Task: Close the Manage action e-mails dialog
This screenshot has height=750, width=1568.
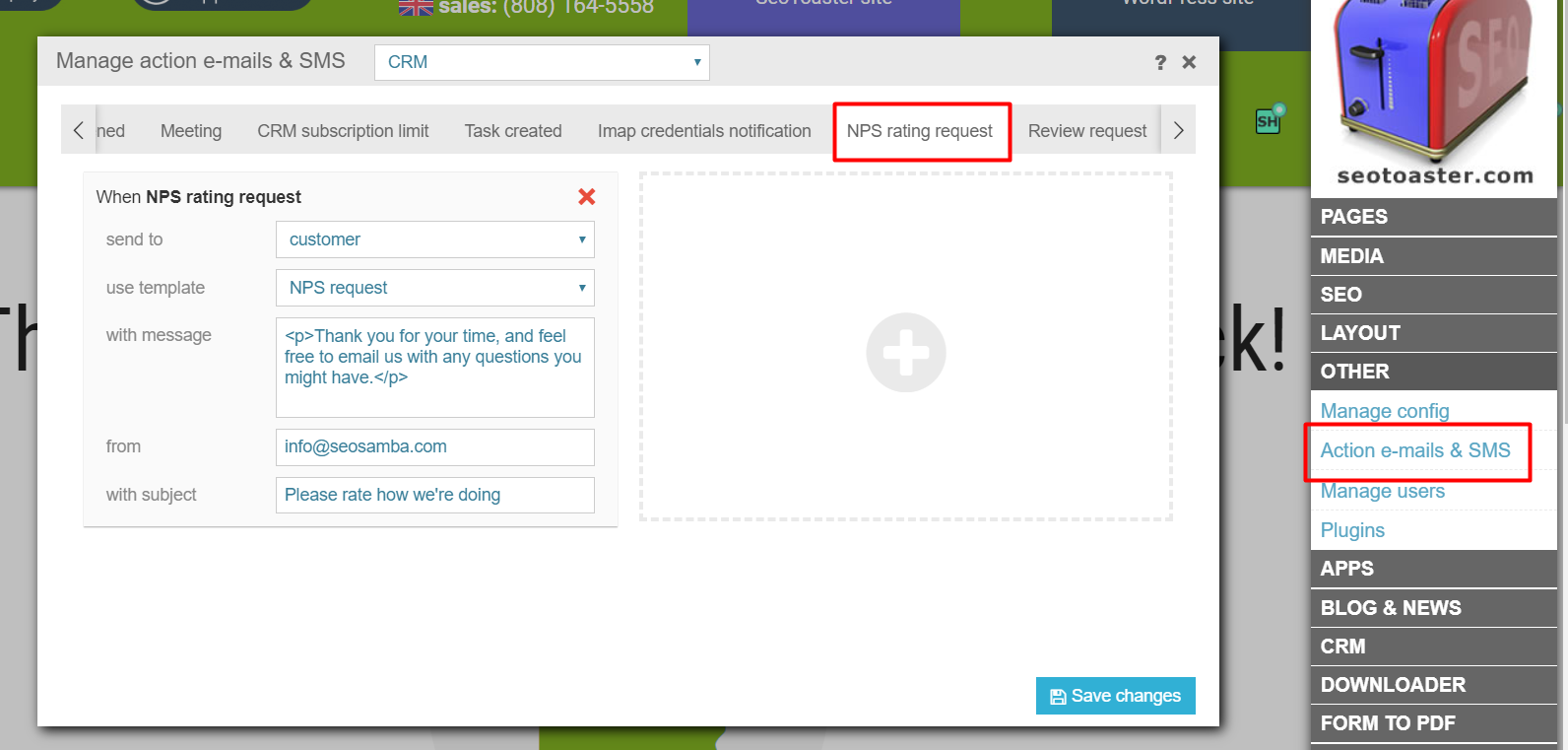Action: (x=1189, y=62)
